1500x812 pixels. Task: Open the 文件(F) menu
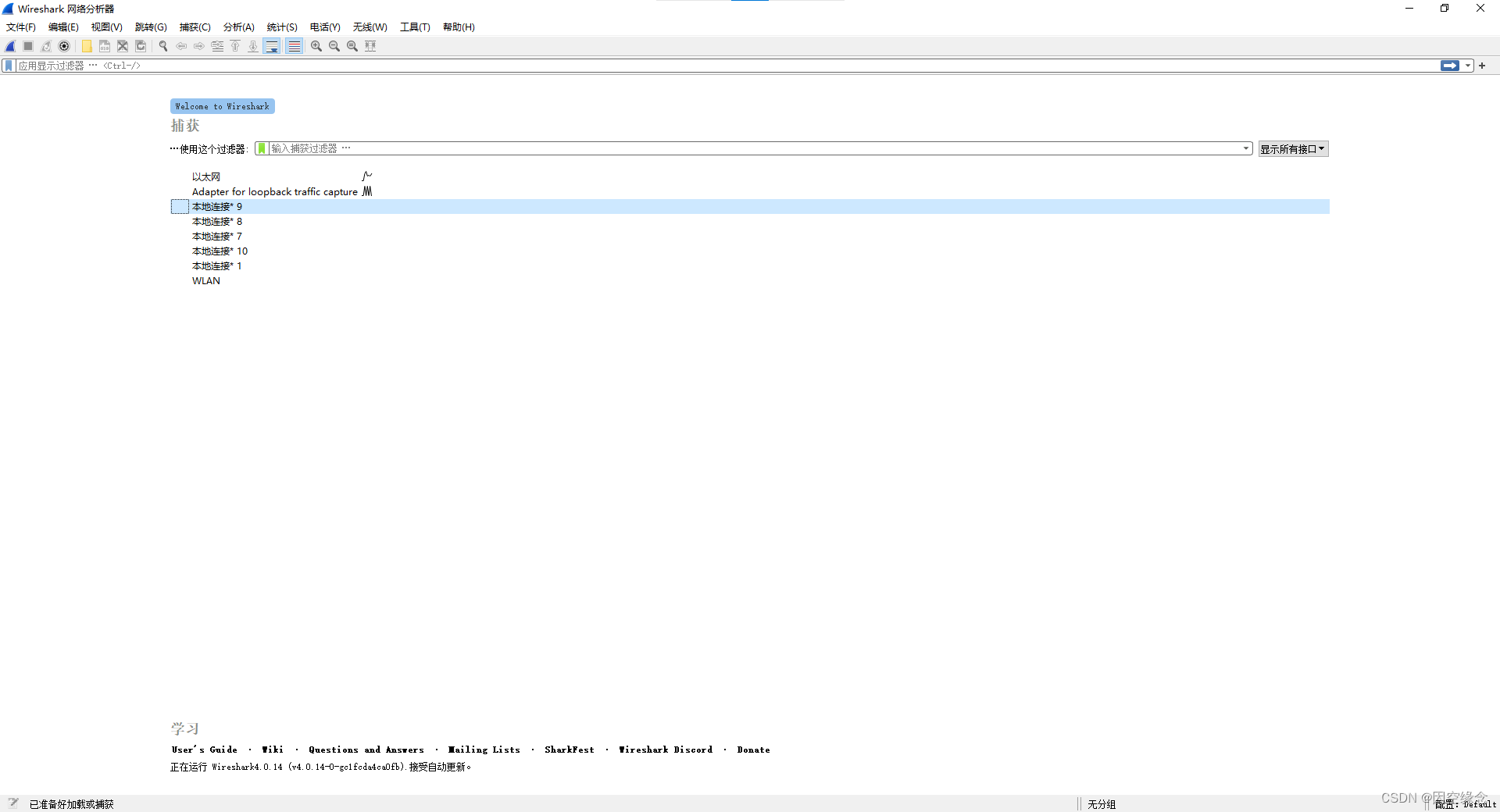pos(21,27)
